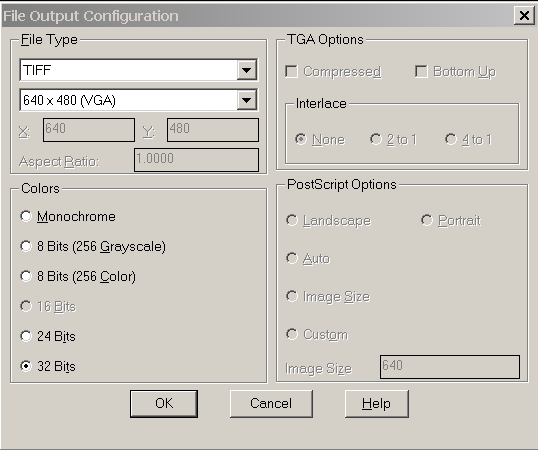
Task: Select 4 to 1 interlace
Action: (x=451, y=139)
